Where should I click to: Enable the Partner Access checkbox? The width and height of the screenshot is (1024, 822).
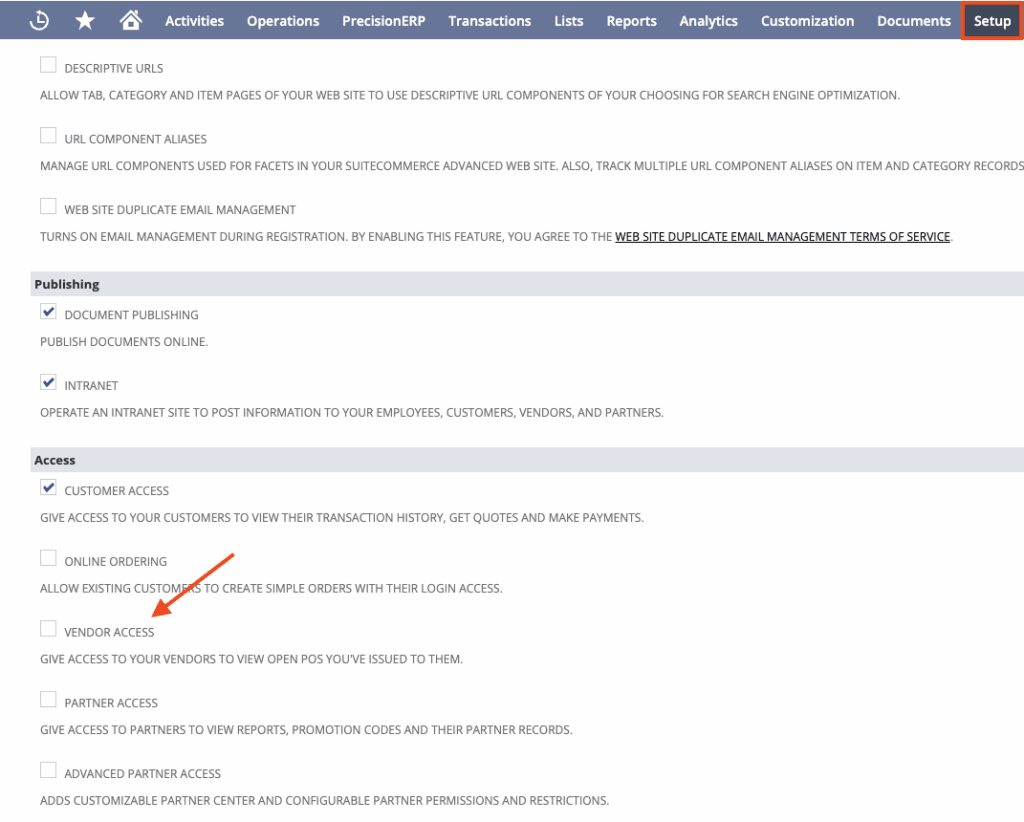tap(48, 699)
